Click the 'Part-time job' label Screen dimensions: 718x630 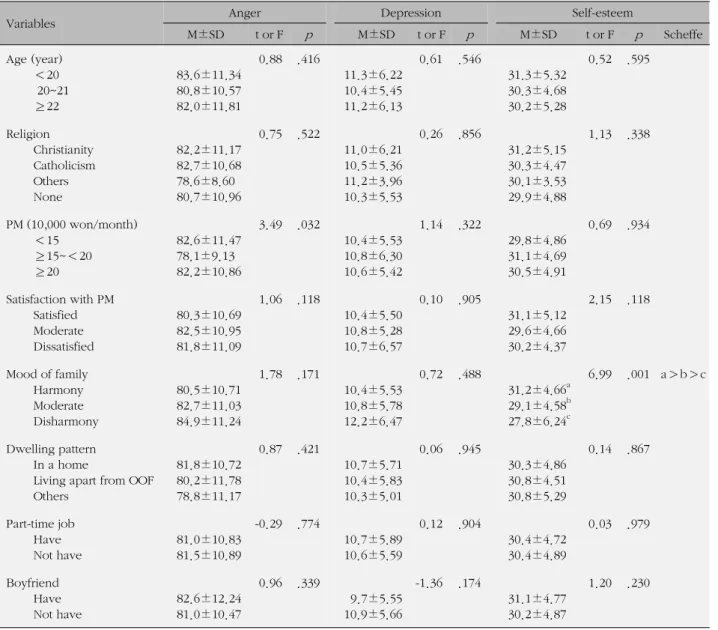coord(40,524)
